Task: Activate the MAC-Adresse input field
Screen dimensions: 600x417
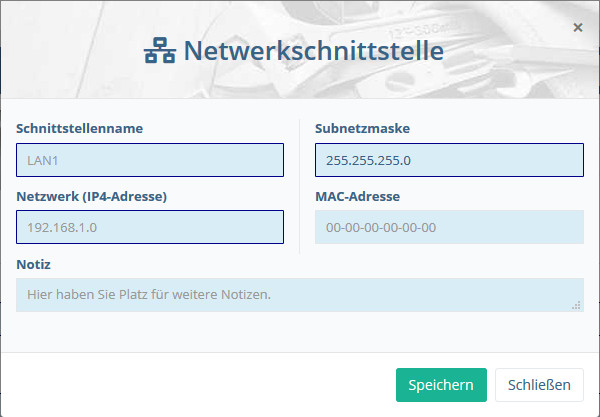Action: click(449, 227)
